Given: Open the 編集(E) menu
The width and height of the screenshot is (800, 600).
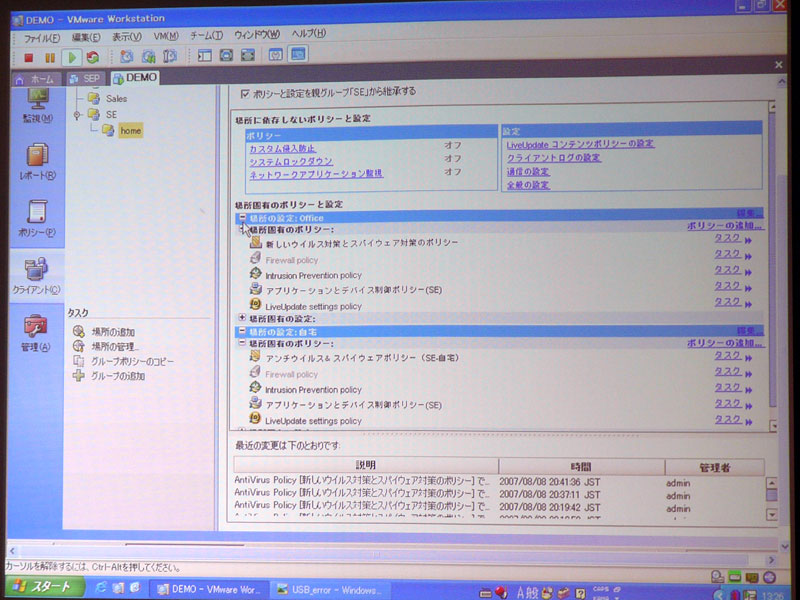Looking at the screenshot, I should (86, 38).
